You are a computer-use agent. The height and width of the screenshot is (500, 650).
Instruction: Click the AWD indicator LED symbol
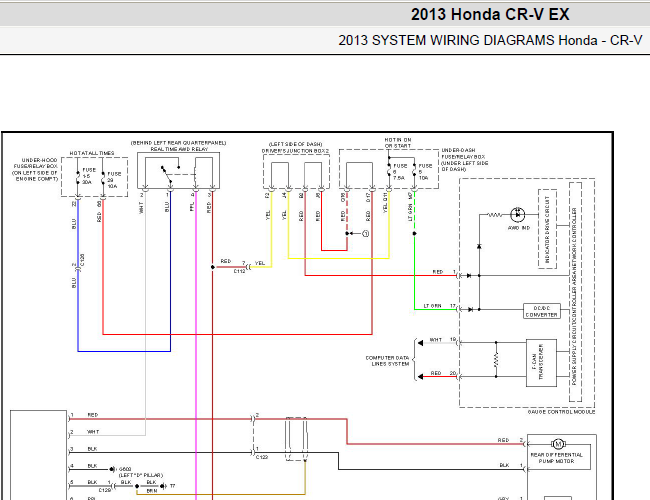pyautogui.click(x=517, y=215)
